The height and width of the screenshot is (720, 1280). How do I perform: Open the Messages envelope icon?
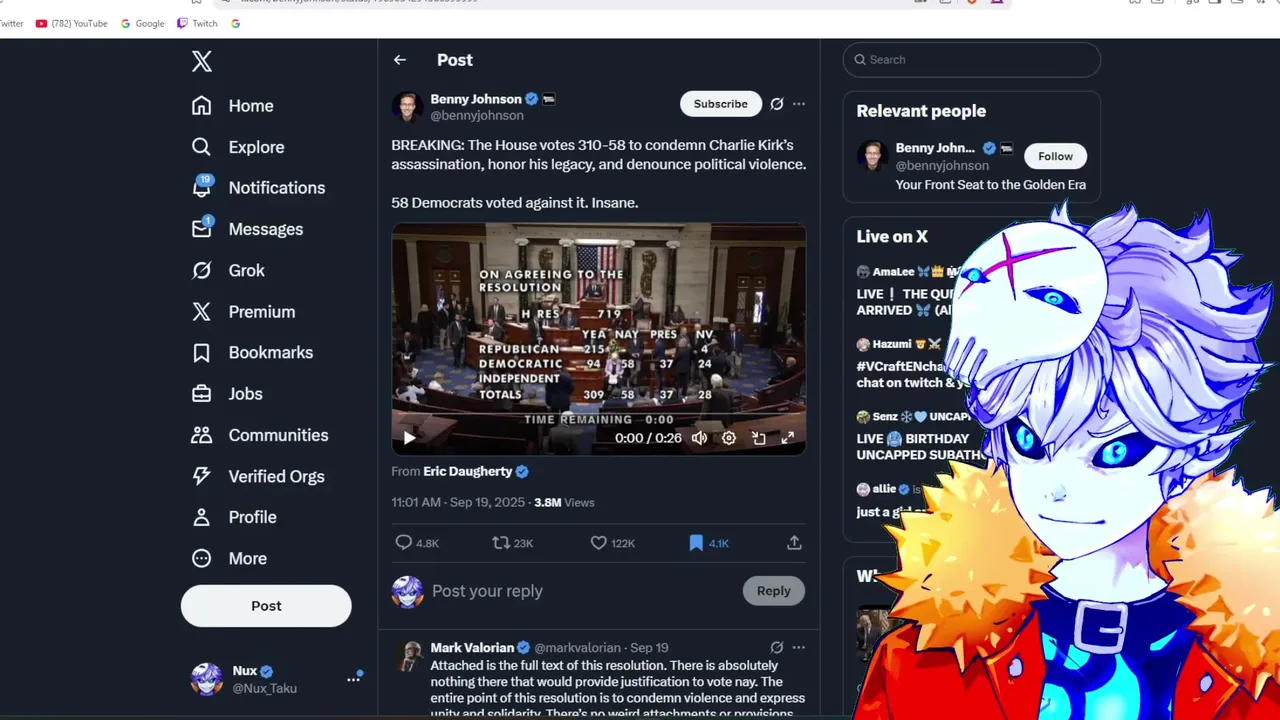[202, 229]
